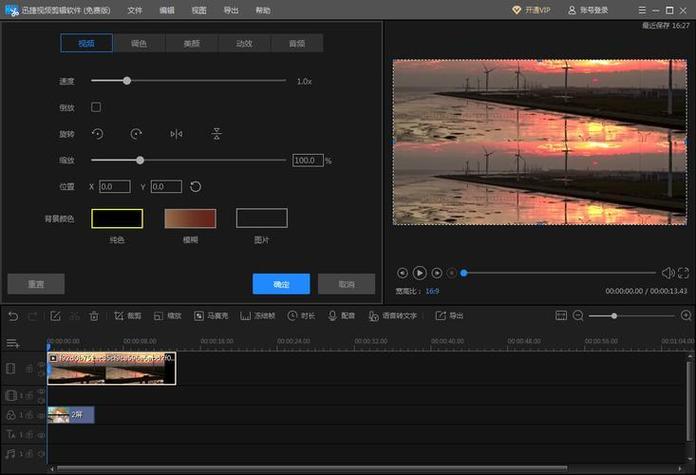This screenshot has height=475, width=696.
Task: Open the 帮助 menu
Action: pyautogui.click(x=263, y=10)
